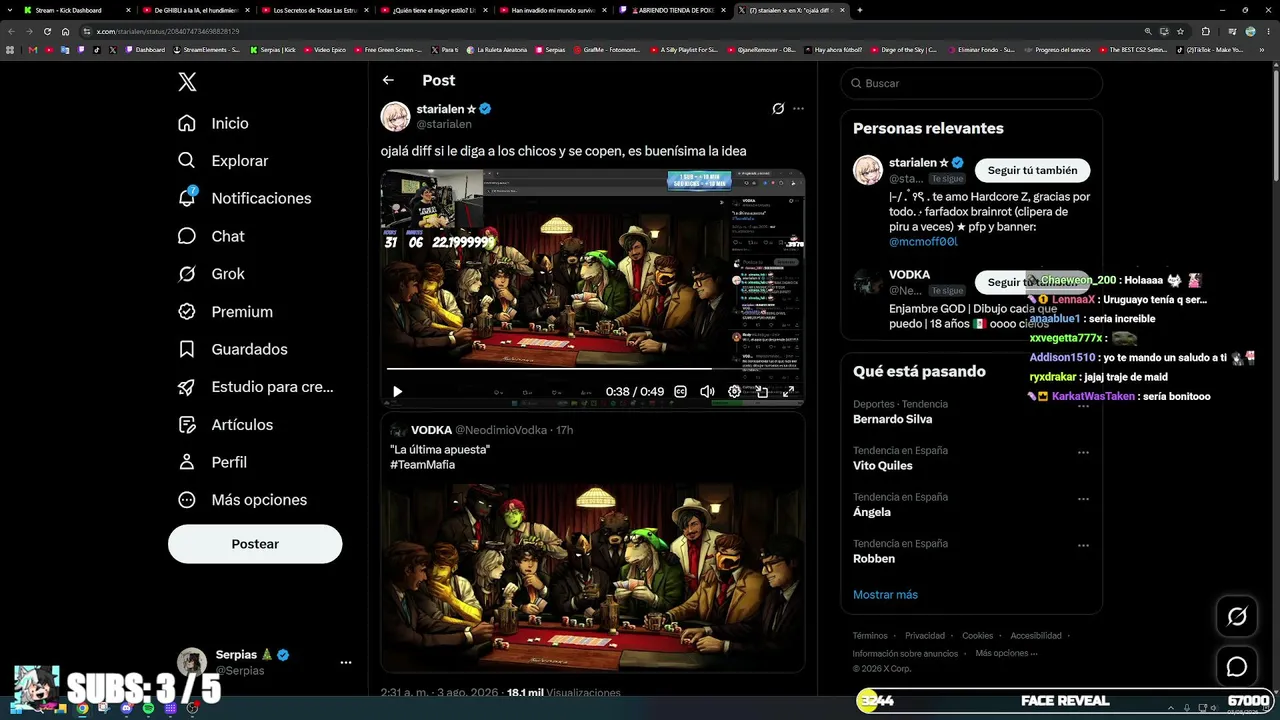1280x720 pixels.
Task: Expand the video to fullscreen
Action: click(788, 392)
